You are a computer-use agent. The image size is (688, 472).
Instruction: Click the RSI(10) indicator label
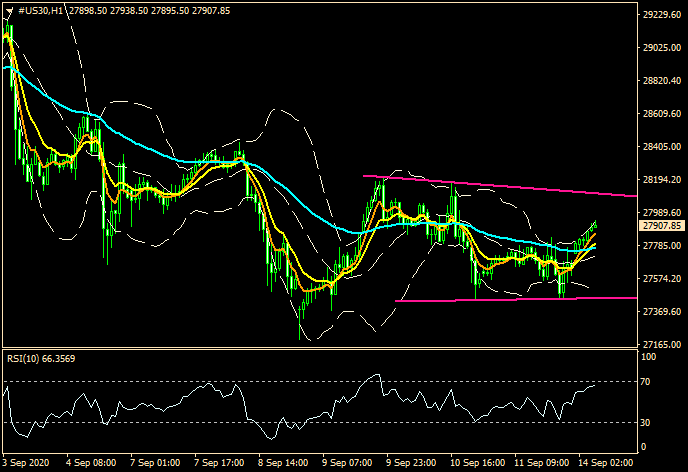pos(40,359)
